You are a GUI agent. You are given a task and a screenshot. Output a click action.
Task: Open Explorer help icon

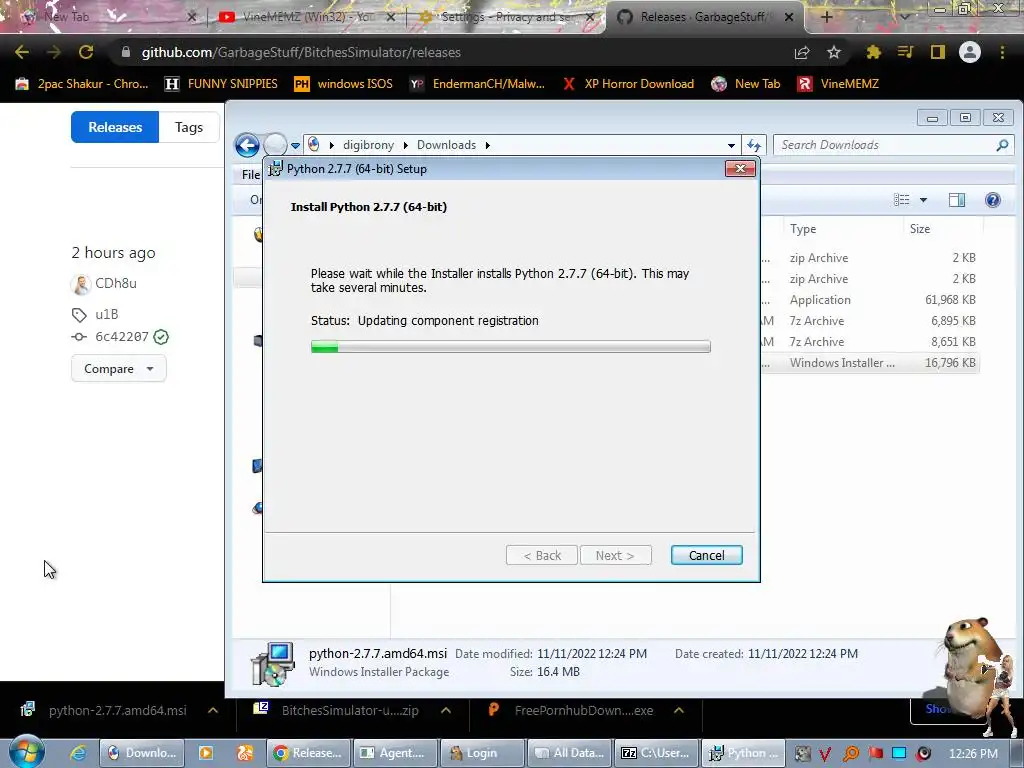pos(993,200)
